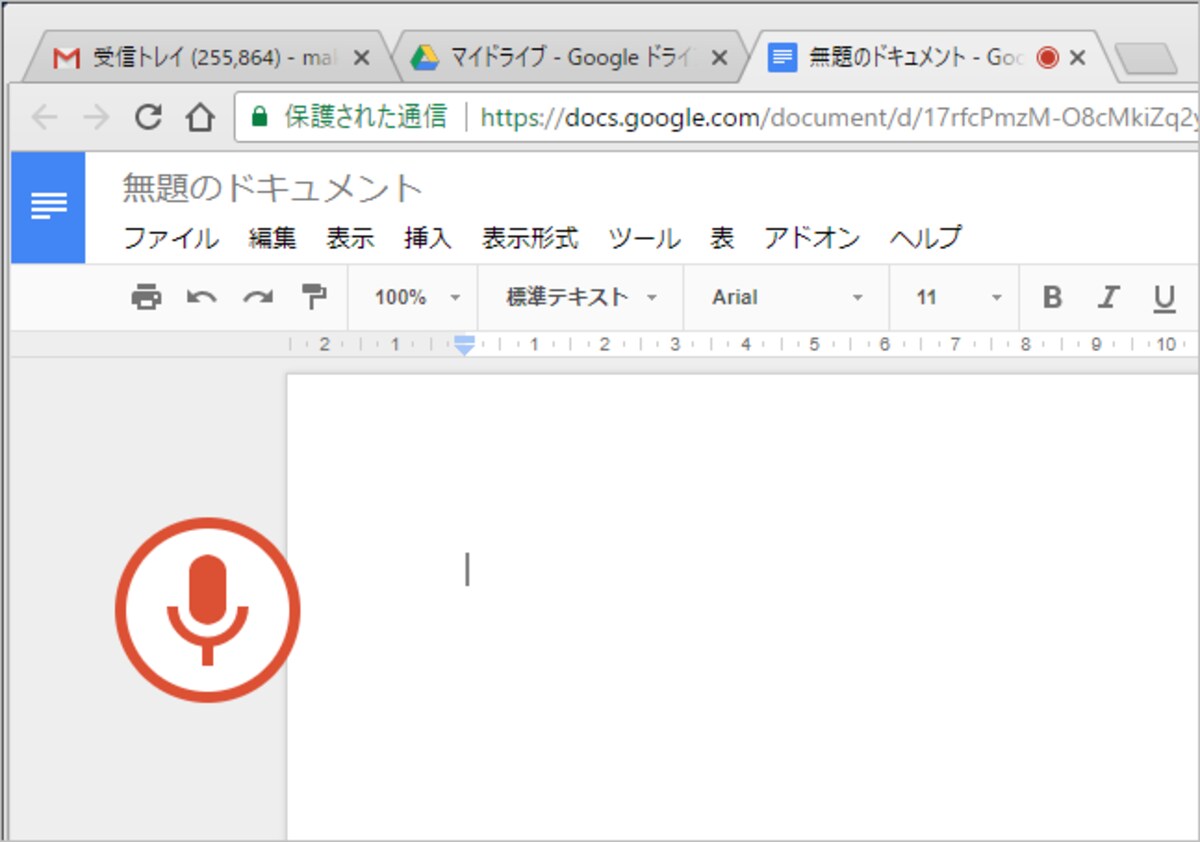Click the browser home icon
This screenshot has height=842, width=1200.
click(200, 118)
